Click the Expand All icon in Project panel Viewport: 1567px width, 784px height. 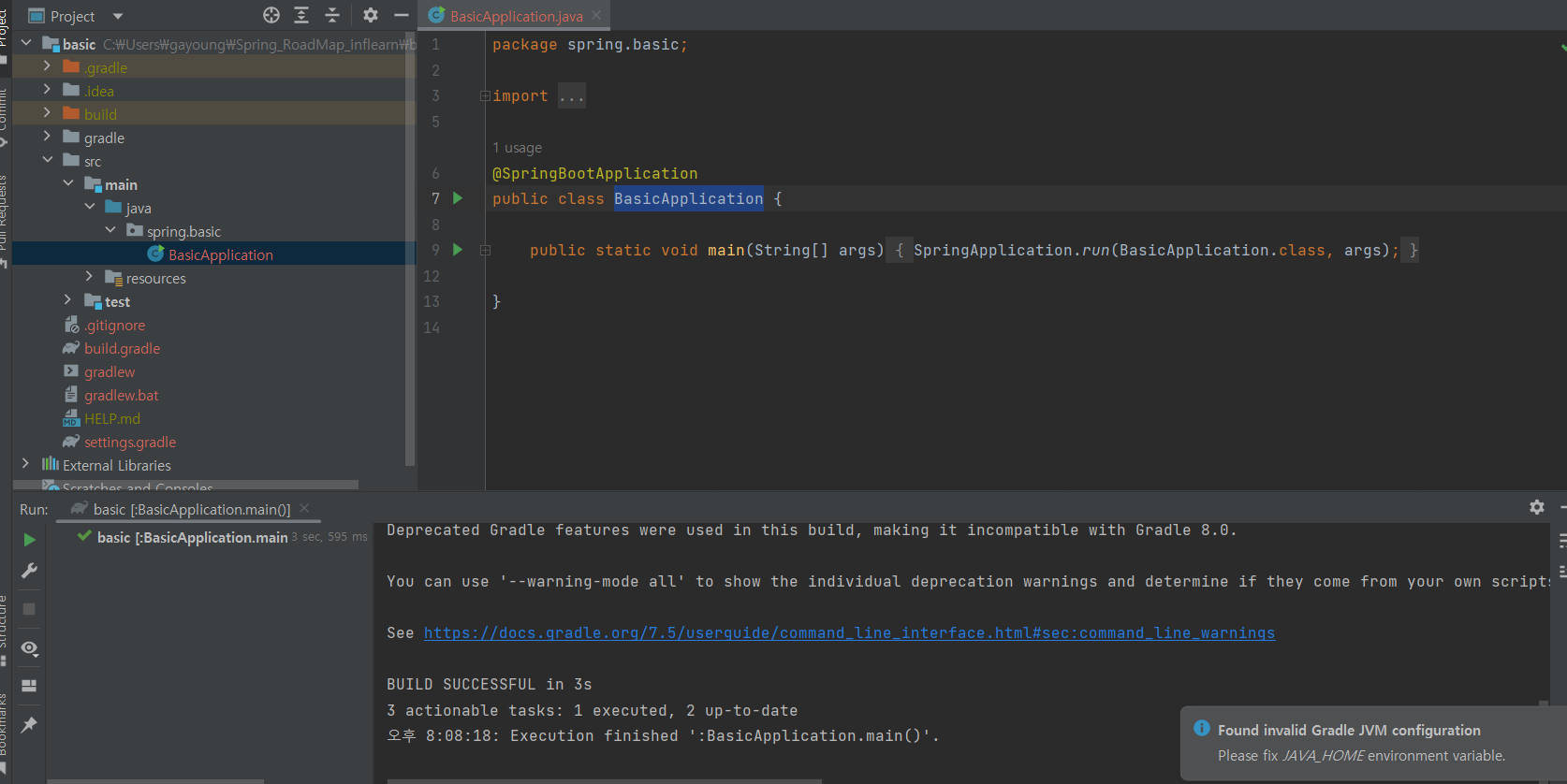pos(301,15)
